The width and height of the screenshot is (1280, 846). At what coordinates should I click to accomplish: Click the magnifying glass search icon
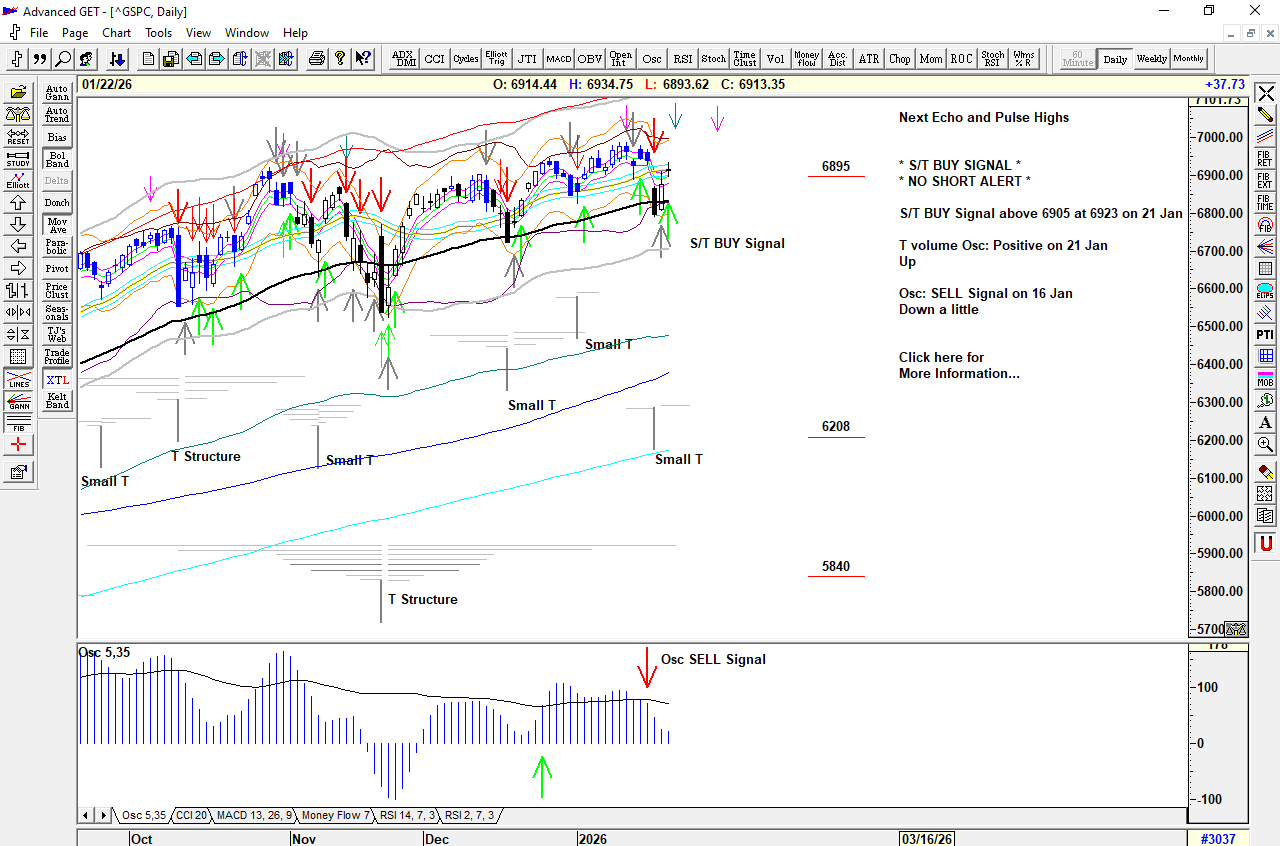click(63, 59)
